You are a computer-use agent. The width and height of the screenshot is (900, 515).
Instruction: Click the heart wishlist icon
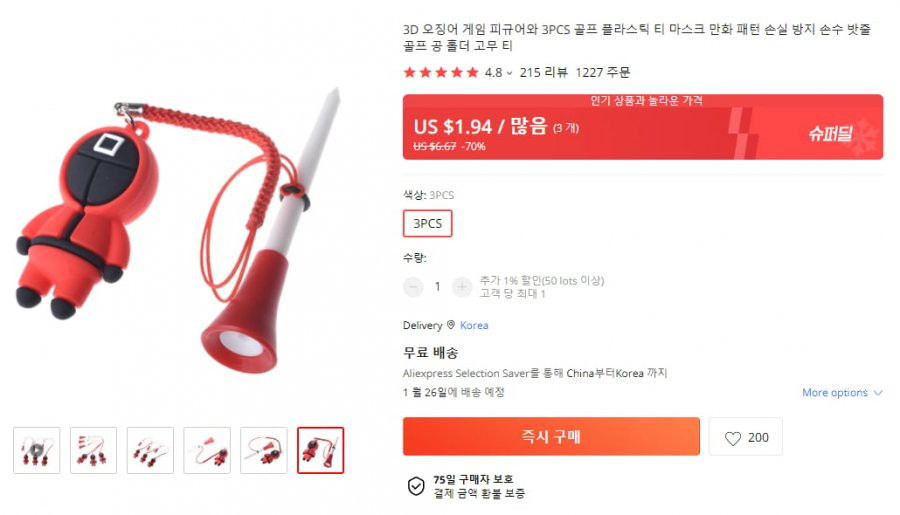coord(732,438)
